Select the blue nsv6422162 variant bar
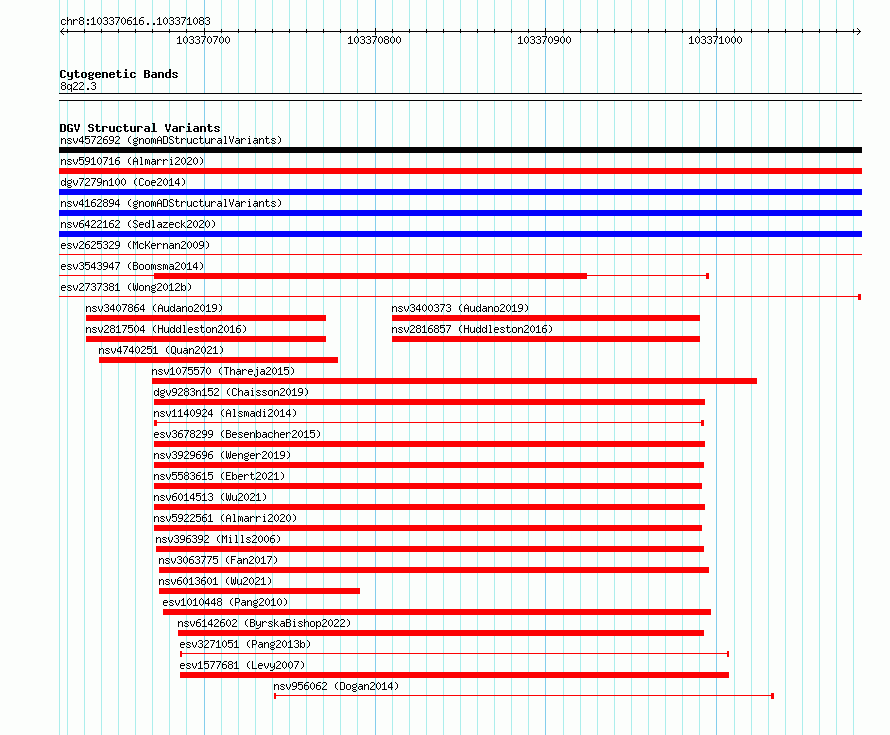This screenshot has width=890, height=735. (460, 234)
